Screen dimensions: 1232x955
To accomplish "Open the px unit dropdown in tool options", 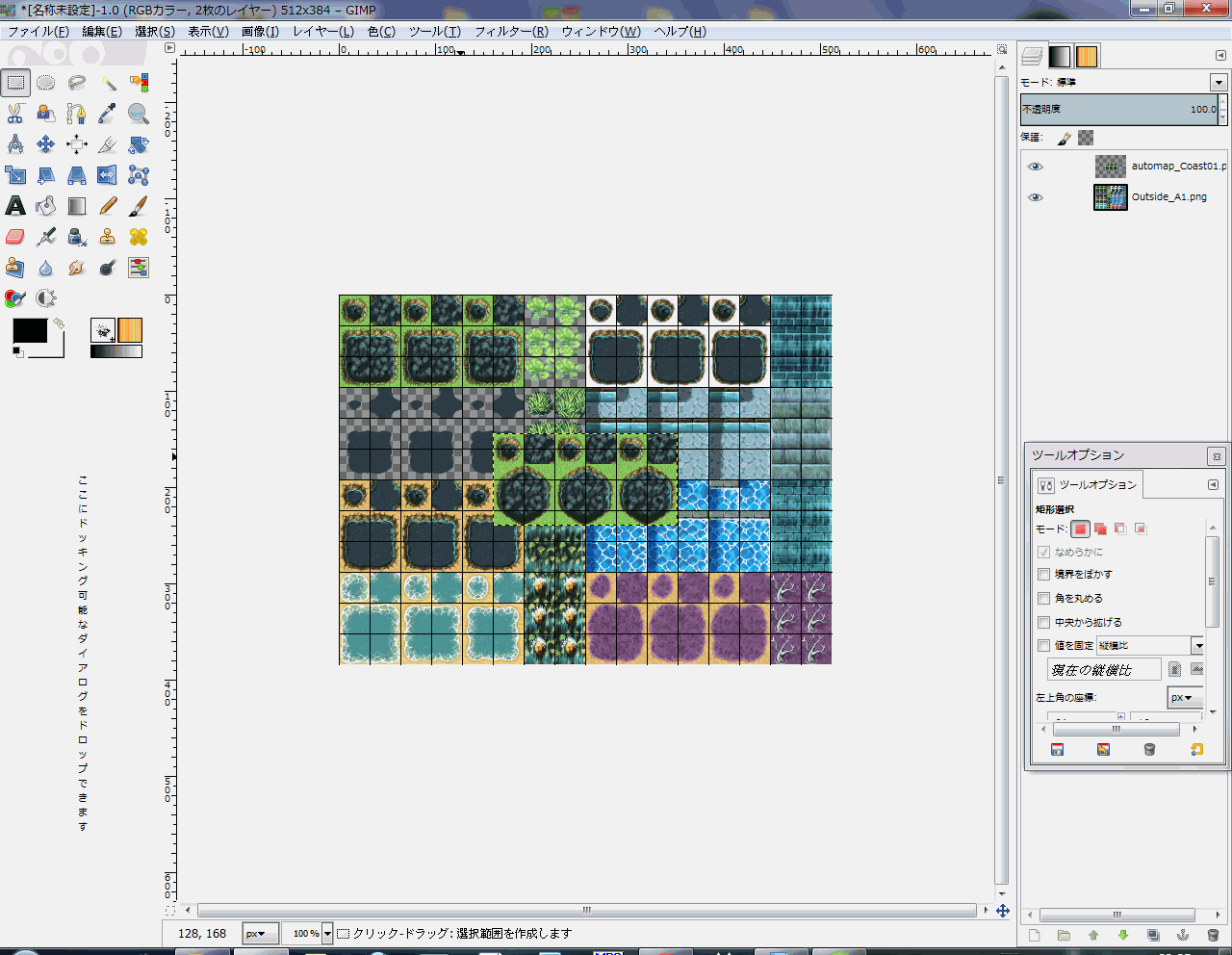I will (x=1184, y=698).
